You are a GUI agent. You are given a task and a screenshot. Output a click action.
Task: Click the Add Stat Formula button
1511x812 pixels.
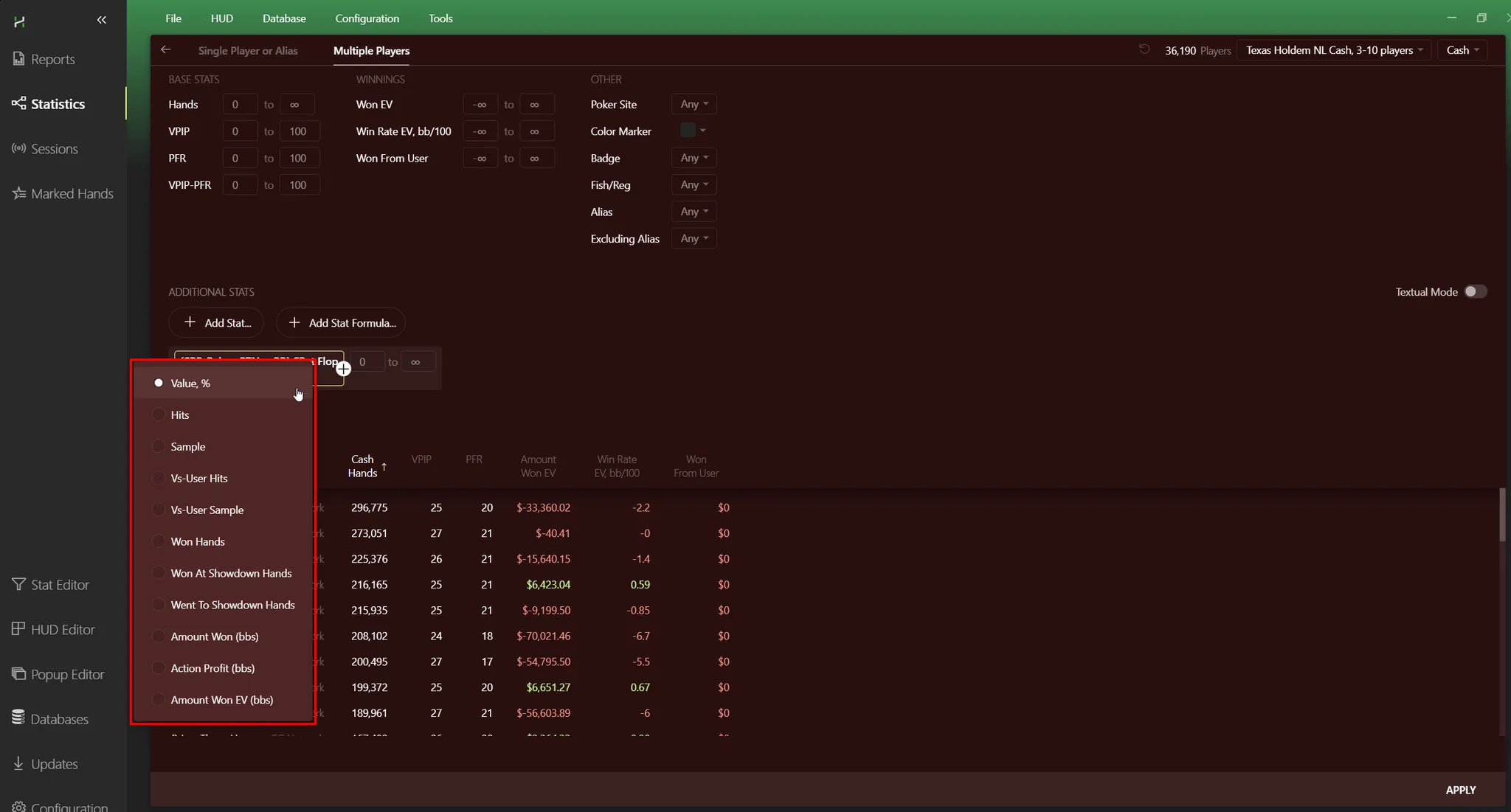pos(341,322)
